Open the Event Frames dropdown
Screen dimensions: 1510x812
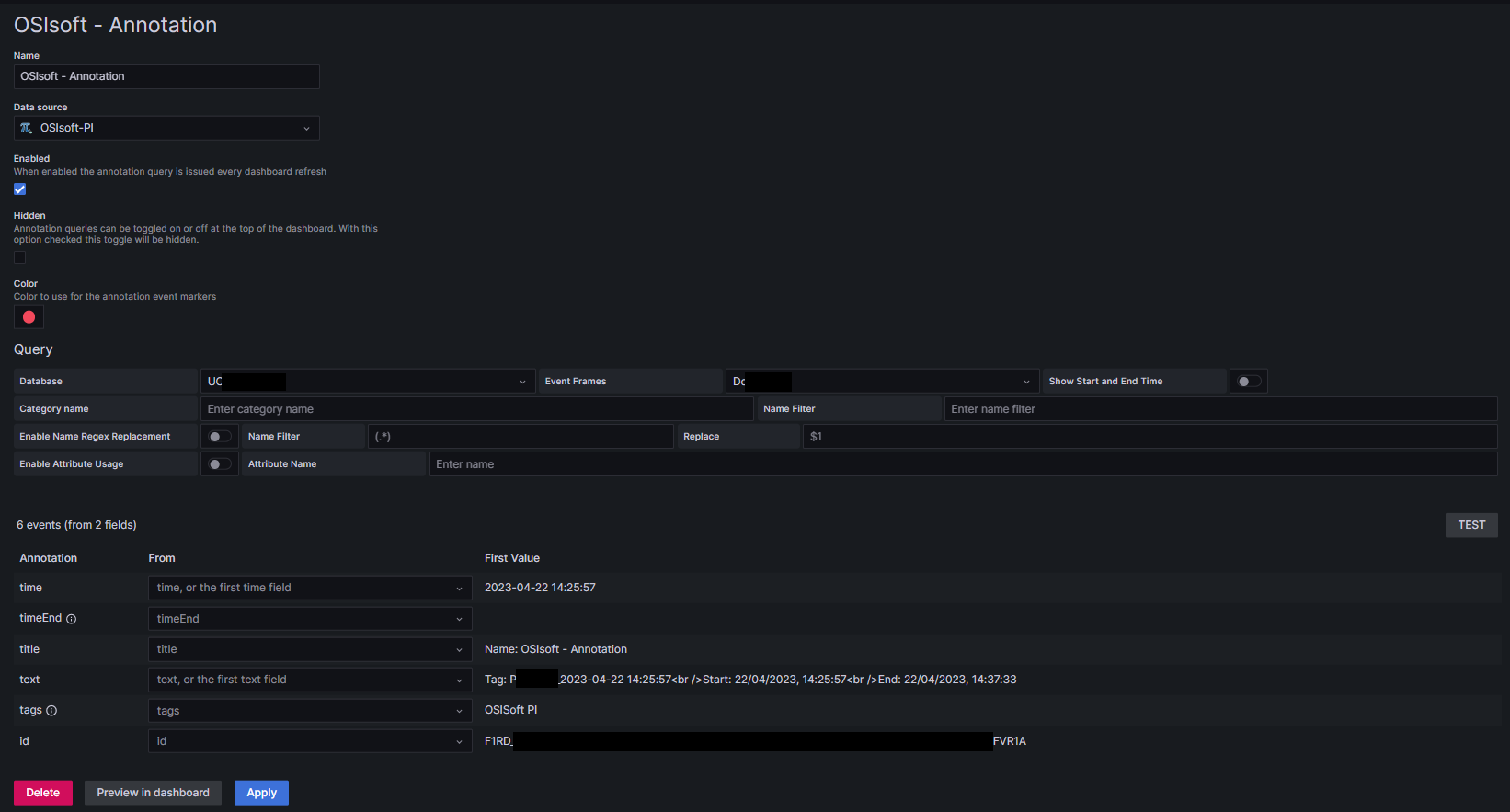pyautogui.click(x=882, y=382)
